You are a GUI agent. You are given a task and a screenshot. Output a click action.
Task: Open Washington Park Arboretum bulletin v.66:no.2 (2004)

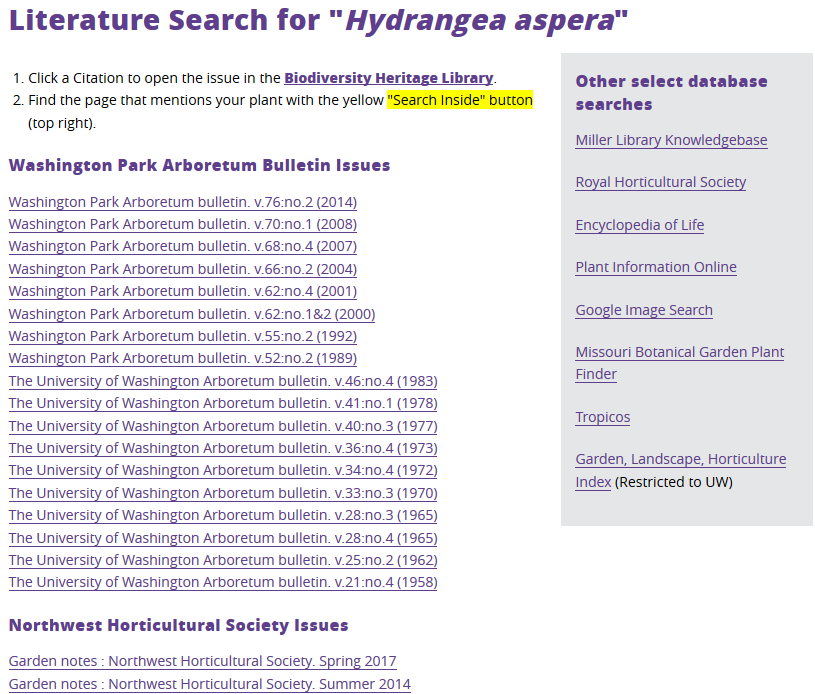coord(183,269)
